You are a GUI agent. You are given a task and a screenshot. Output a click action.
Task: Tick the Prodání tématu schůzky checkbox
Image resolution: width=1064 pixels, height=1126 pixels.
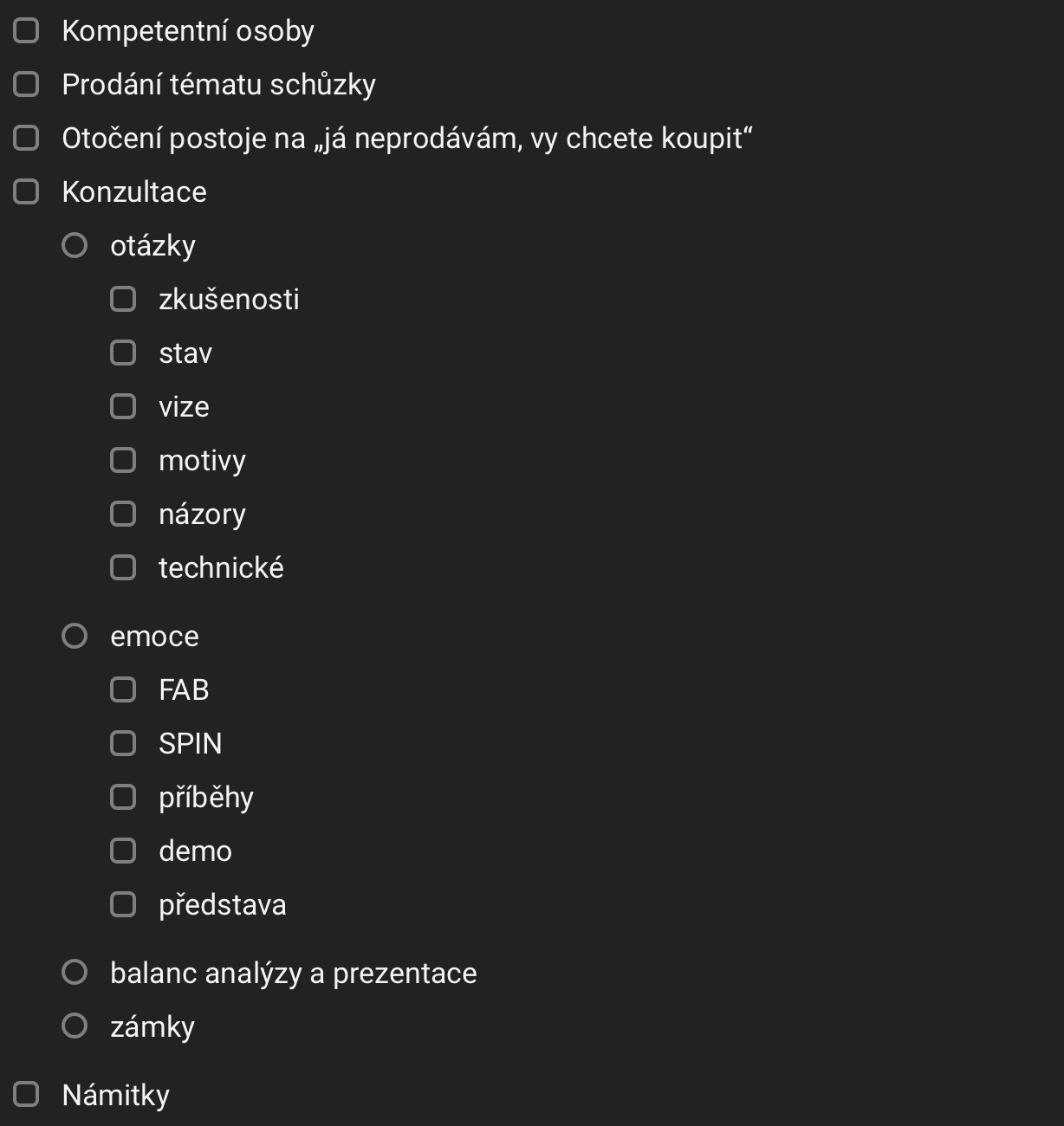26,84
